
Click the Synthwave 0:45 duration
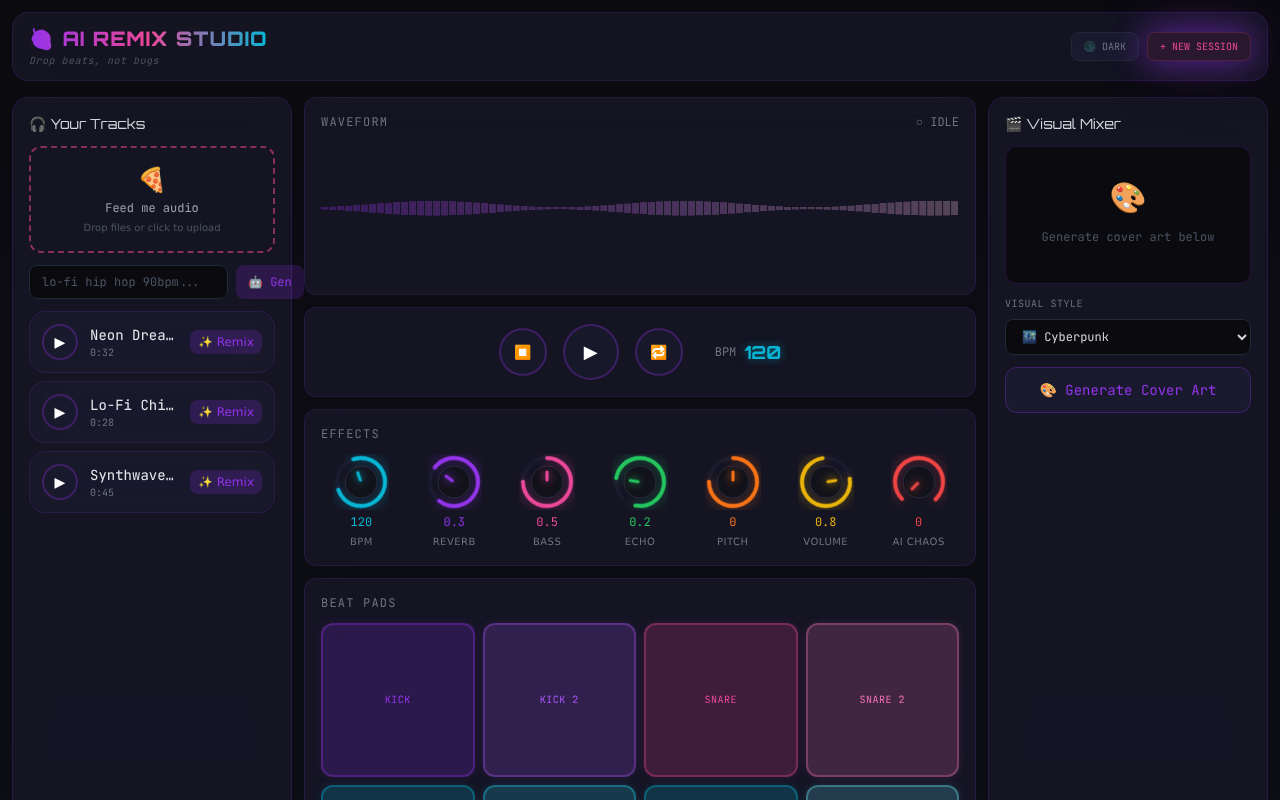pos(102,493)
